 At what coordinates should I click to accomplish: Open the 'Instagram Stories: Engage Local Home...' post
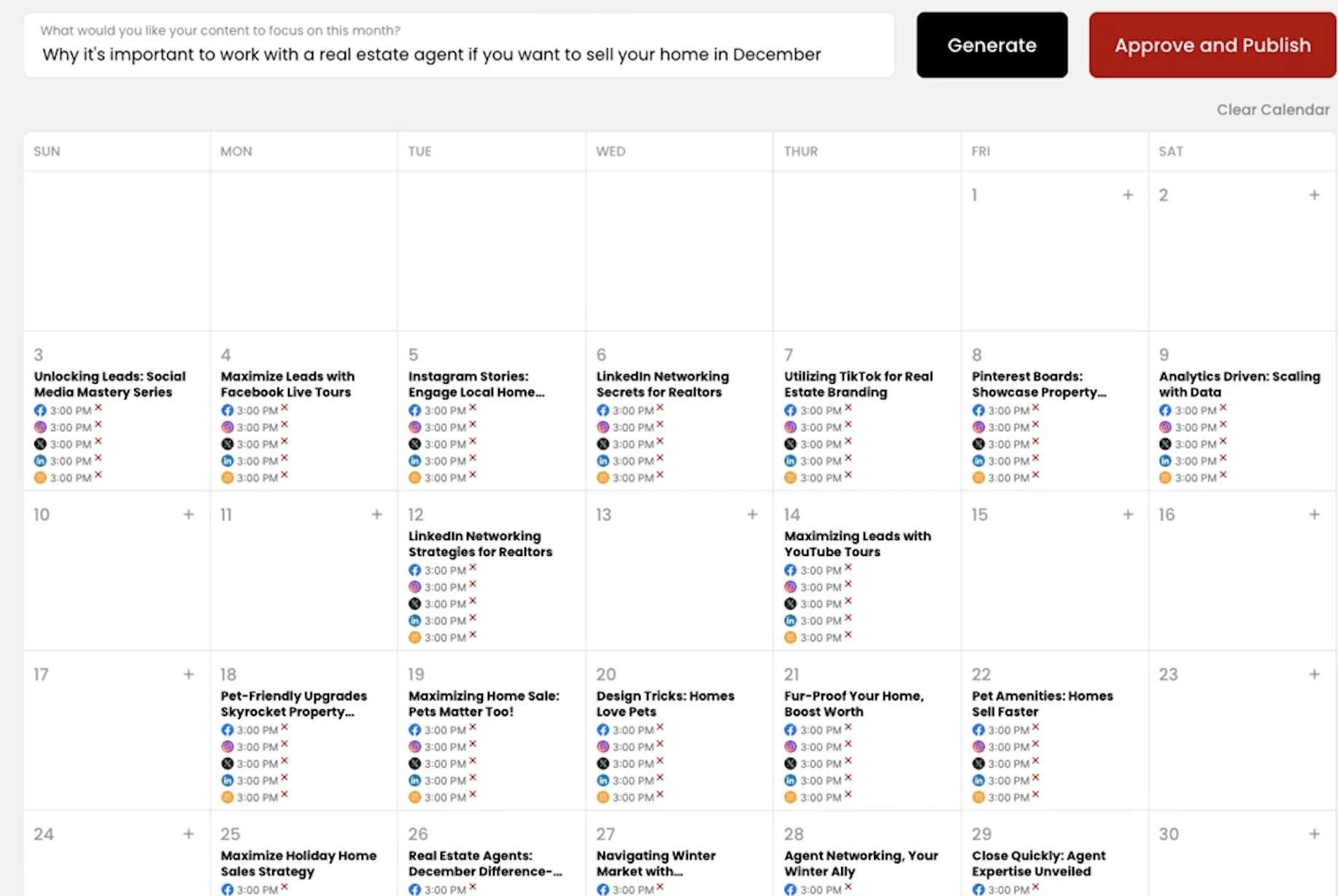pos(476,385)
